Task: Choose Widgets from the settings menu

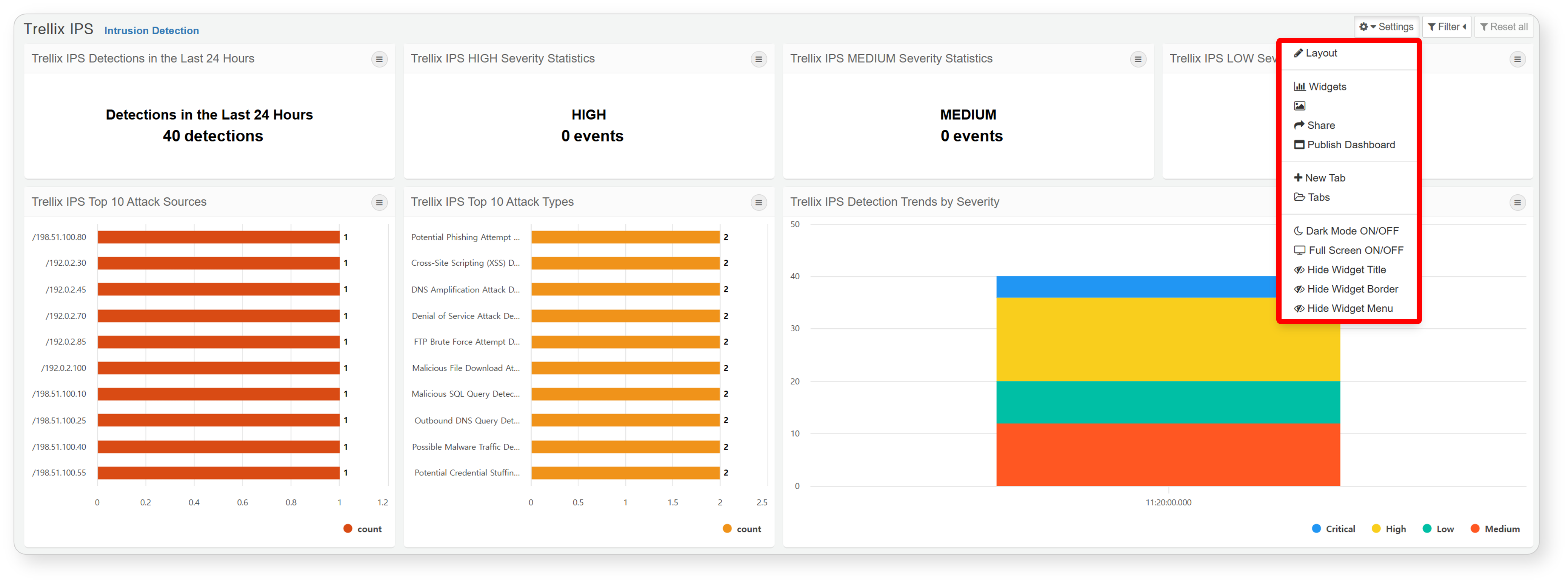Action: [x=1320, y=86]
